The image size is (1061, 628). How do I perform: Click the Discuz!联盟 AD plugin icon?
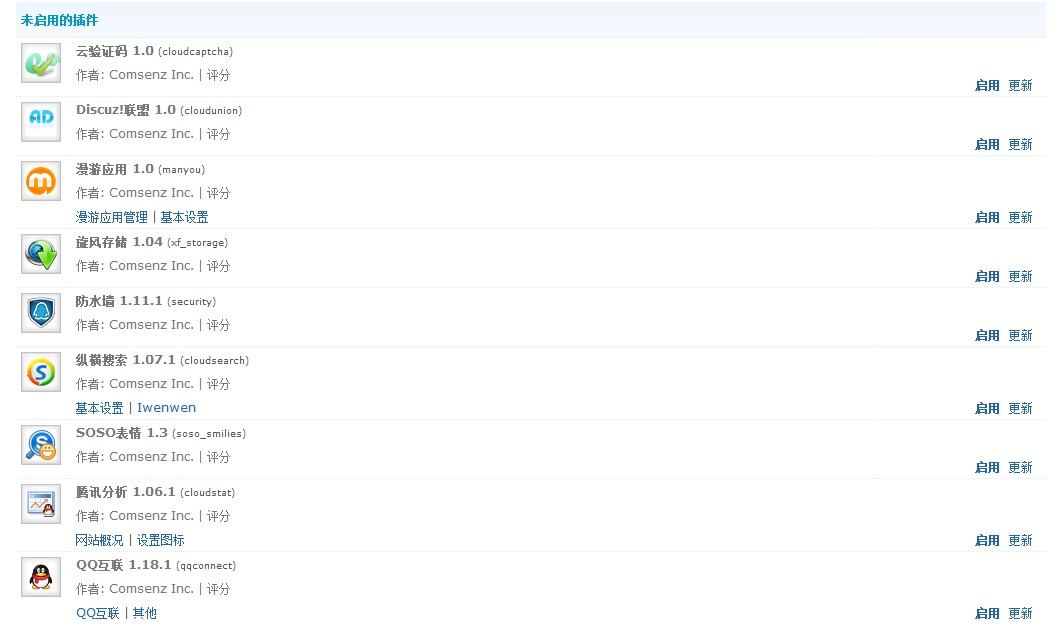[41, 122]
